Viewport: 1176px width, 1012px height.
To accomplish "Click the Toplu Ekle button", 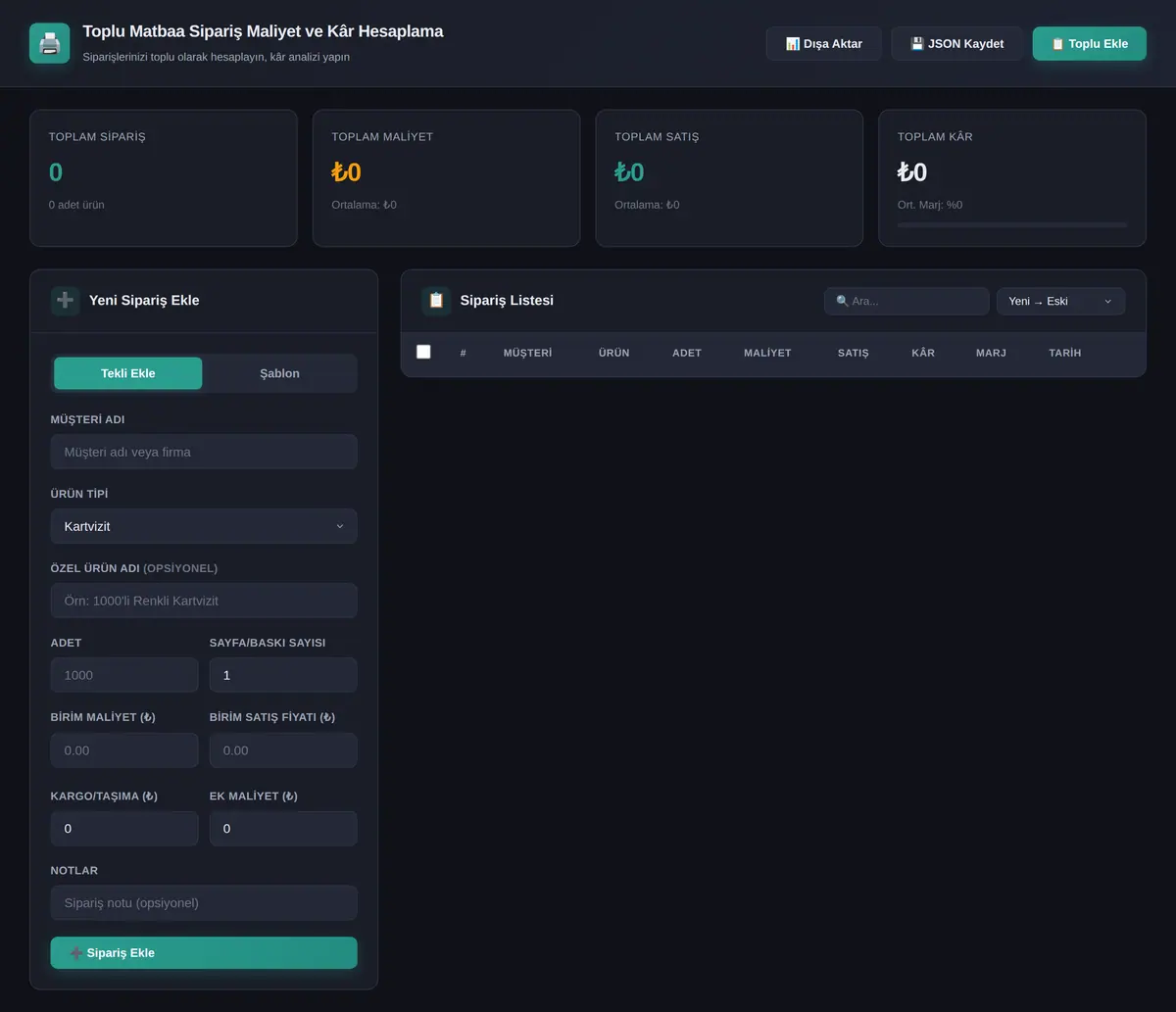I will (x=1090, y=43).
